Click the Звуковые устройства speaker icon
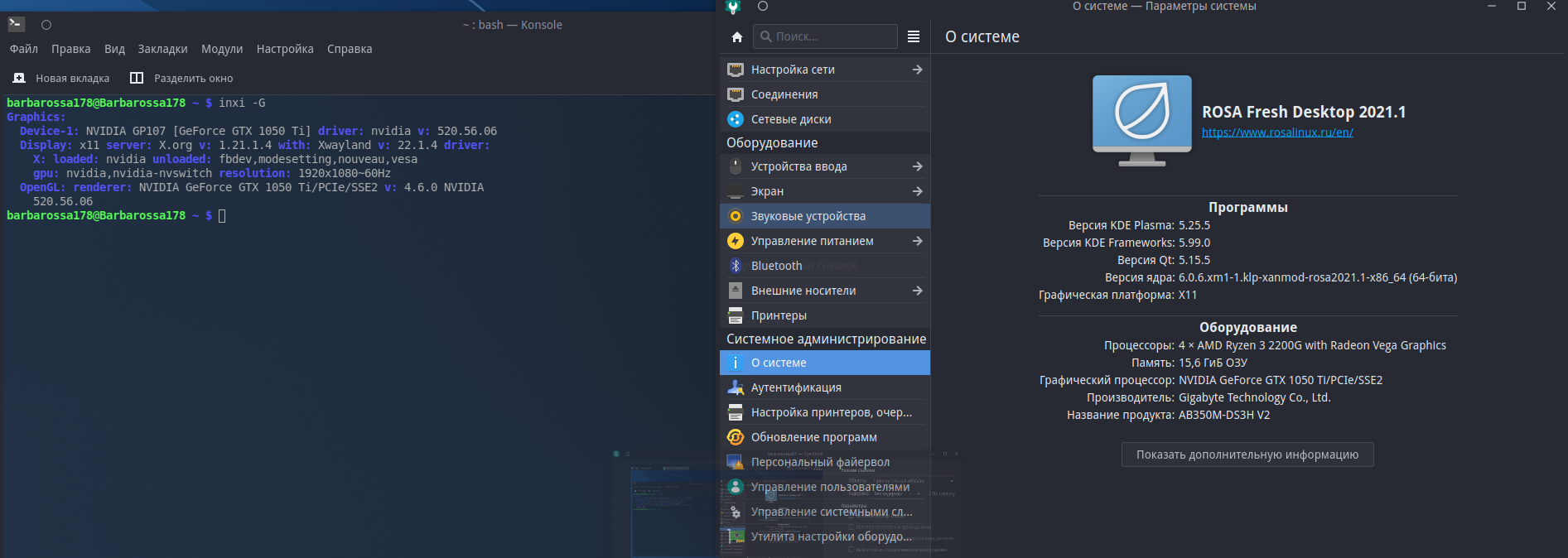The width and height of the screenshot is (1568, 558). (736, 216)
